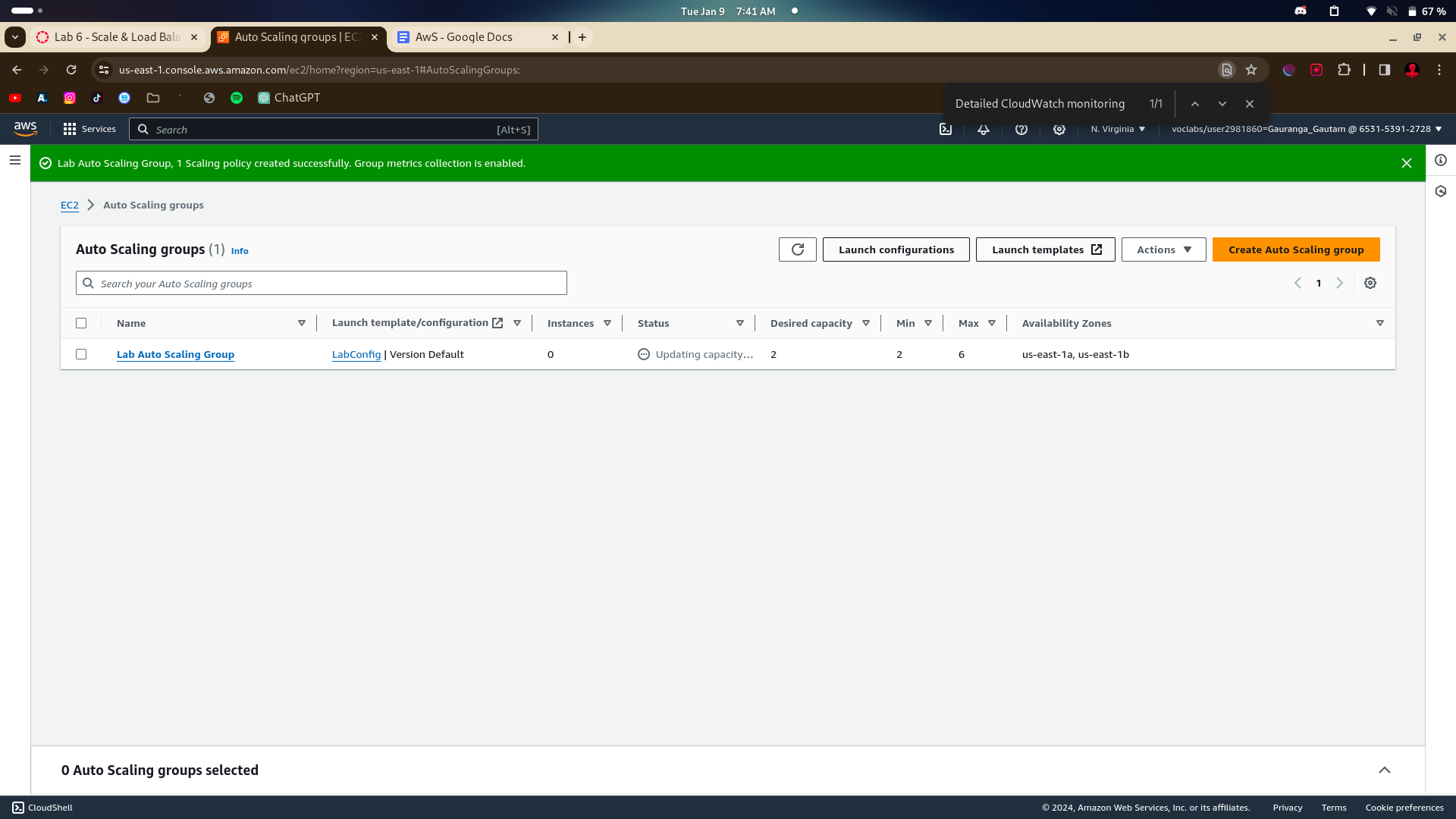
Task: Expand the Actions dropdown
Action: [x=1163, y=249]
